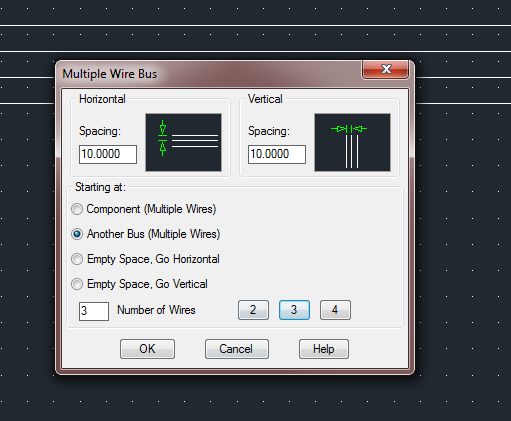The image size is (511, 421).
Task: Set wire count with the 3 button
Action: tap(294, 310)
